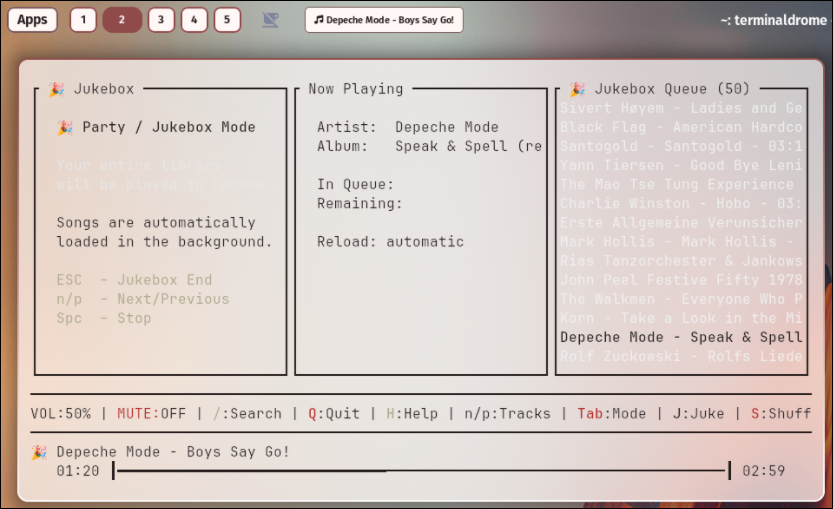Select queue entry Korn - Take a Look in the Mi
Screen dimensions: 833x509
(681, 318)
